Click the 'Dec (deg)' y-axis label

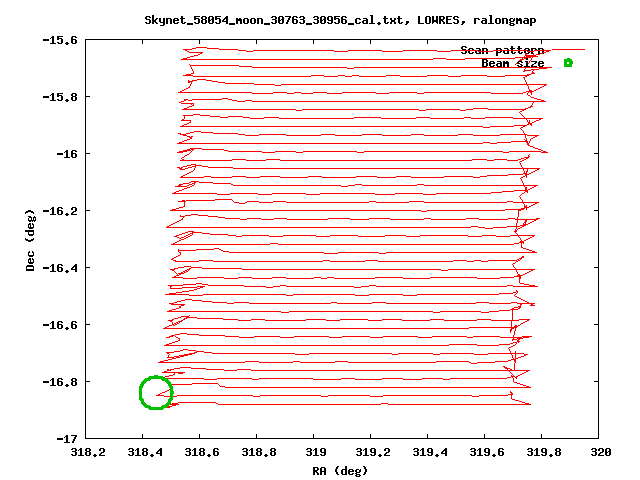coord(30,240)
